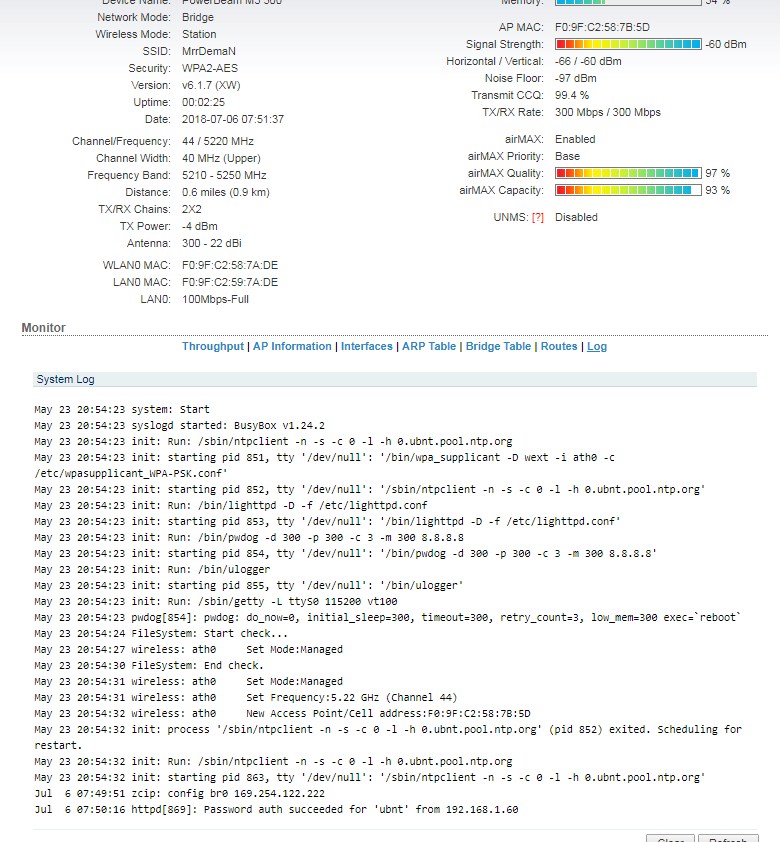Click the 'FileSystem: Start check...' log line
Image resolution: width=780 pixels, height=842 pixels.
pos(161,634)
